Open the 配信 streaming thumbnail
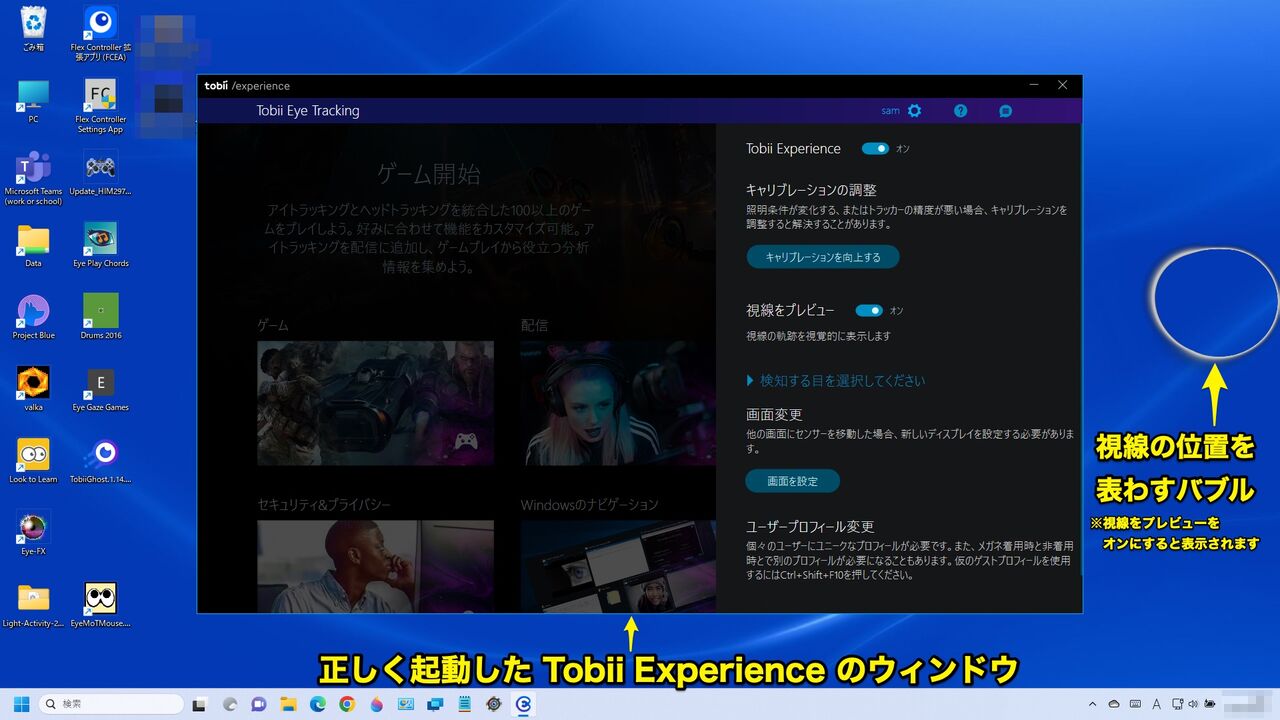Viewport: 1280px width, 720px height. pos(618,403)
